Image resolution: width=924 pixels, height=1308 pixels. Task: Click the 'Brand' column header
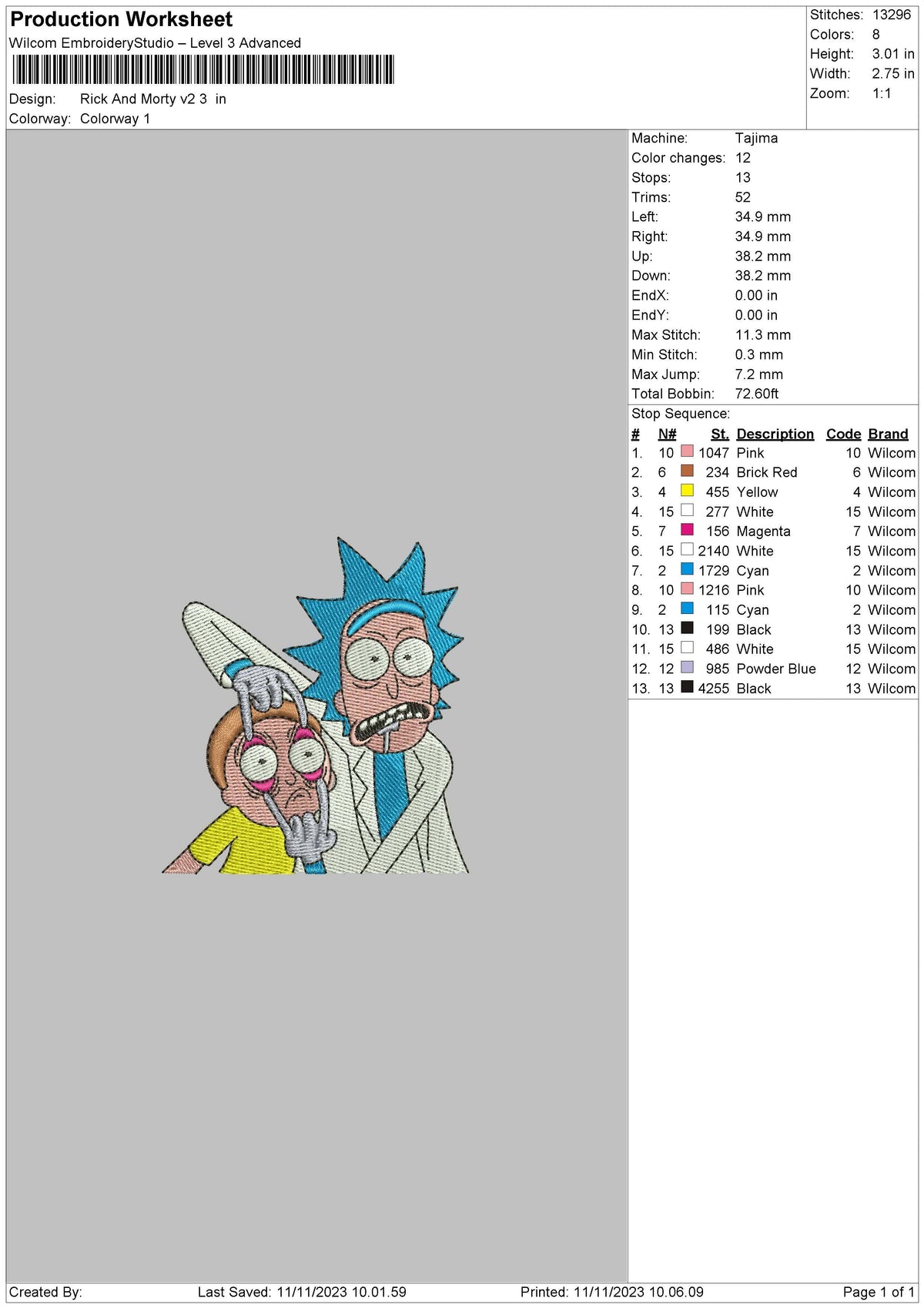pyautogui.click(x=888, y=434)
